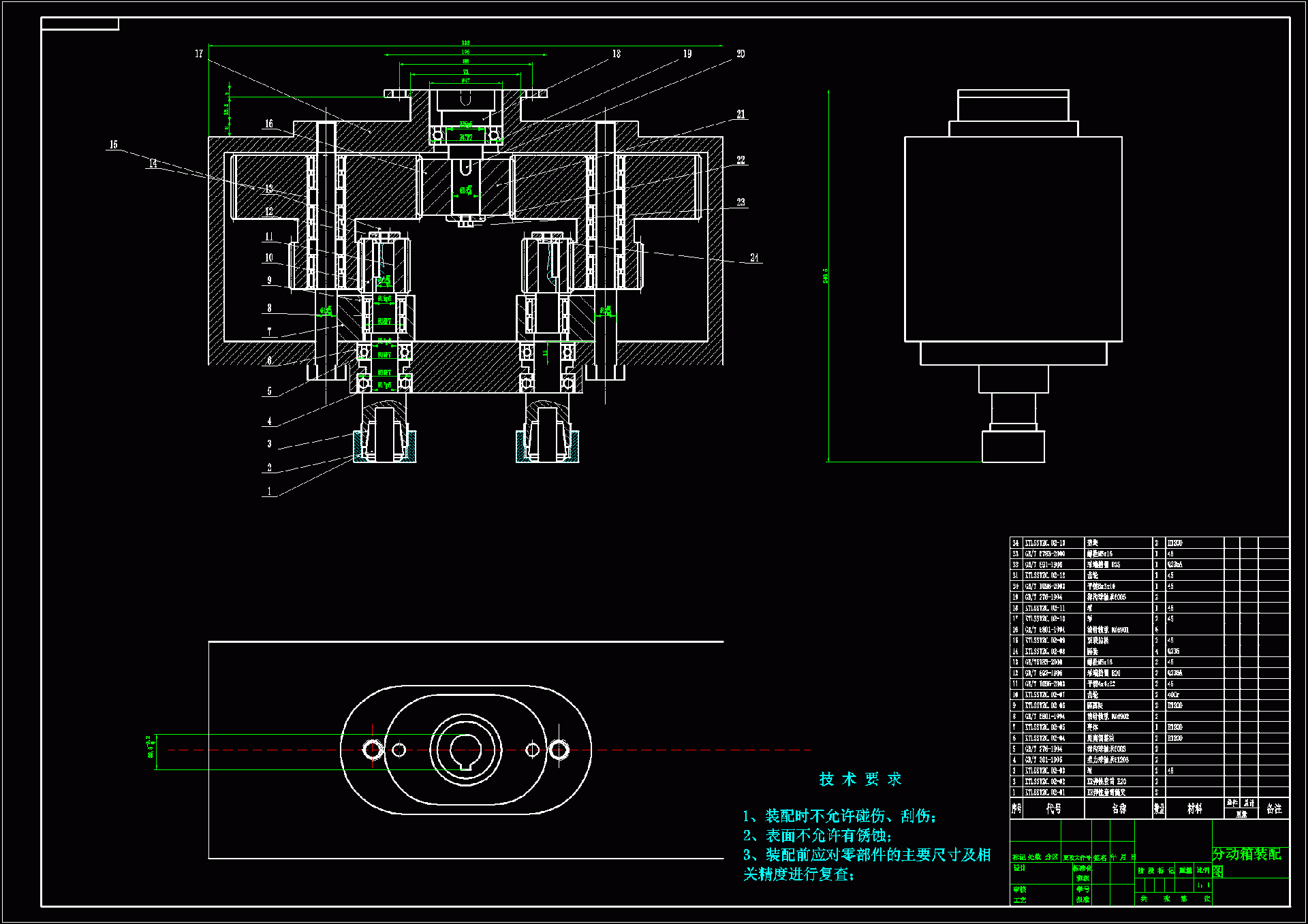The image size is (1308, 924).
Task: Click technical requirement line 1 text
Action: 839,816
